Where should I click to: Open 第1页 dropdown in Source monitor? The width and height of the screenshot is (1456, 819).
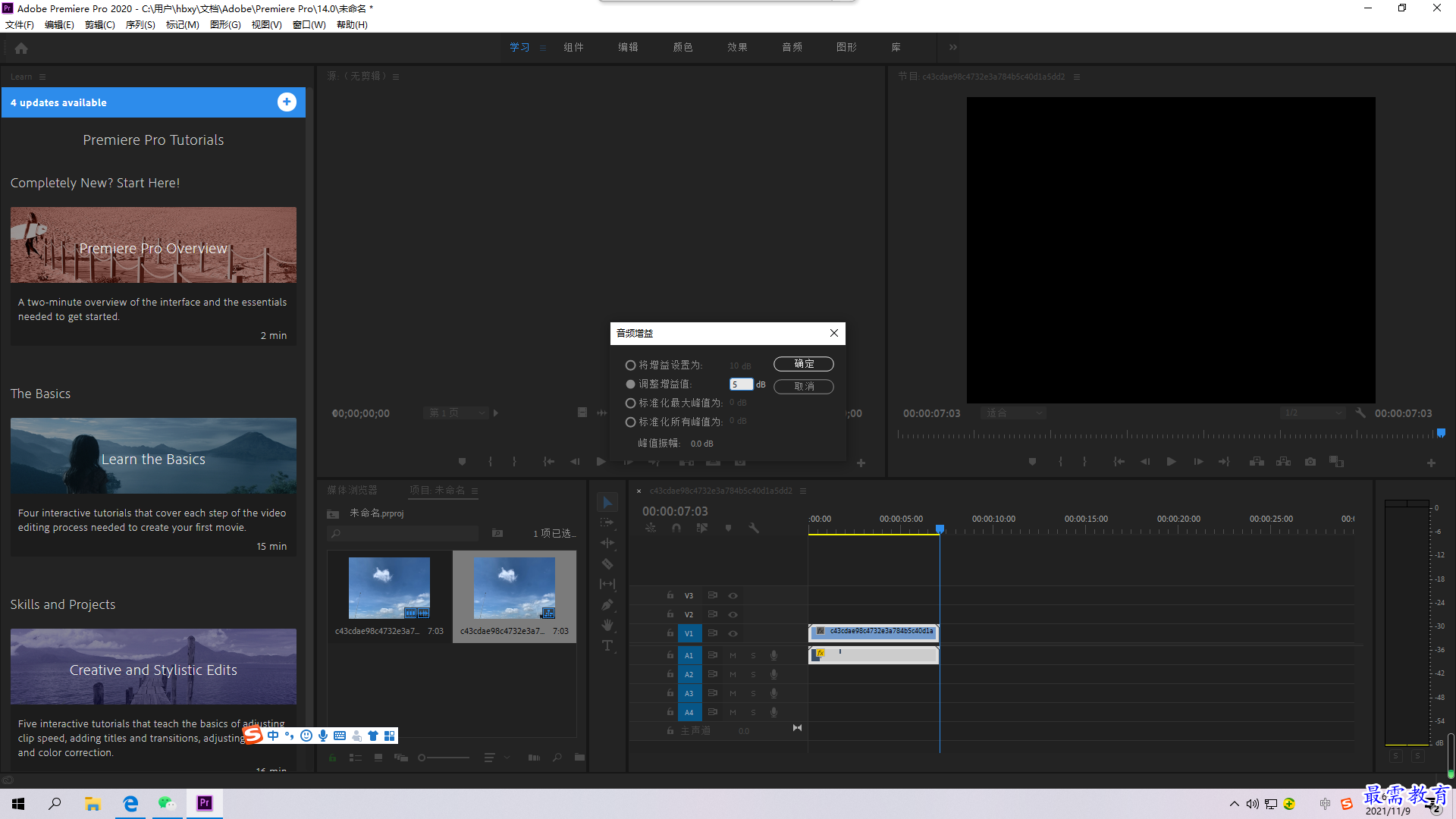(x=456, y=413)
